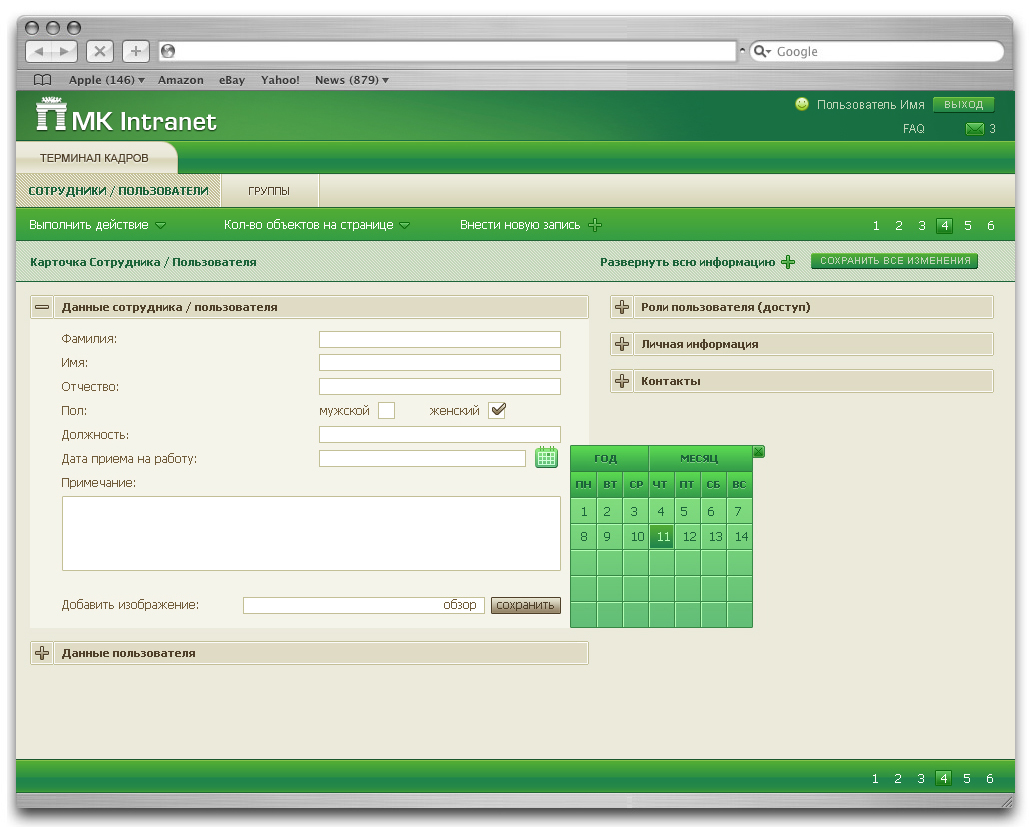This screenshot has width=1029, height=827.
Task: Click the Google search magnifier icon
Action: pyautogui.click(x=761, y=51)
